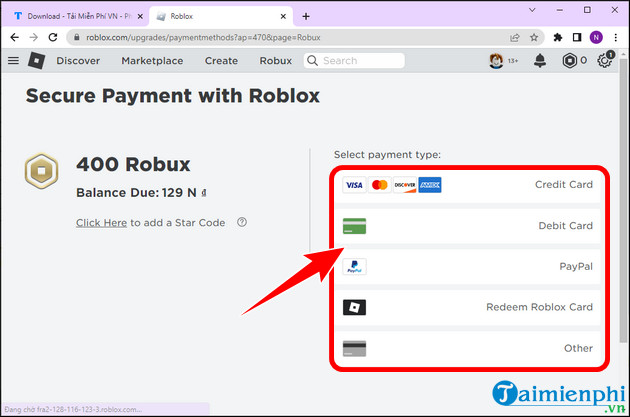Close the Roblox browser tab
The image size is (630, 417).
pos(283,16)
